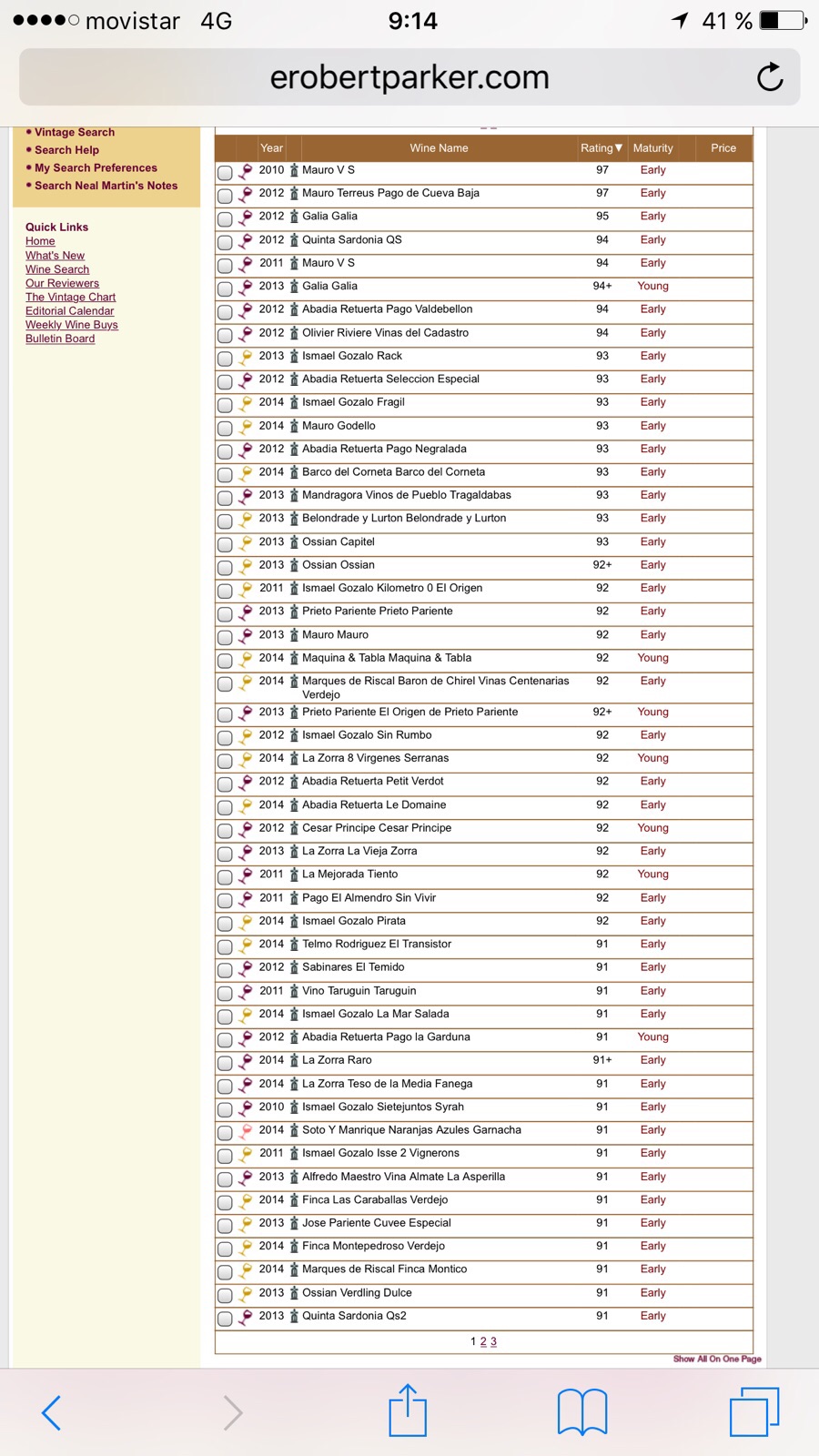Sort table by Year column header
Viewport: 819px width, 1456px height.
(x=271, y=148)
